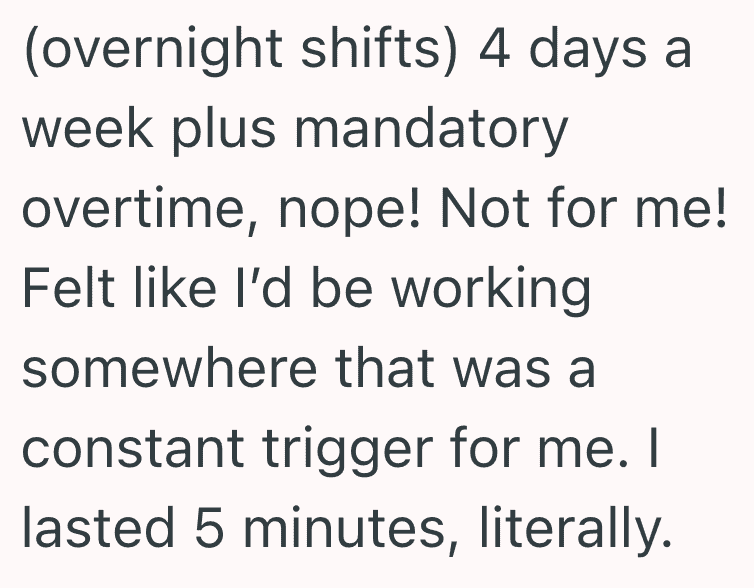Click the word "constant"

pyautogui.click(x=133, y=449)
